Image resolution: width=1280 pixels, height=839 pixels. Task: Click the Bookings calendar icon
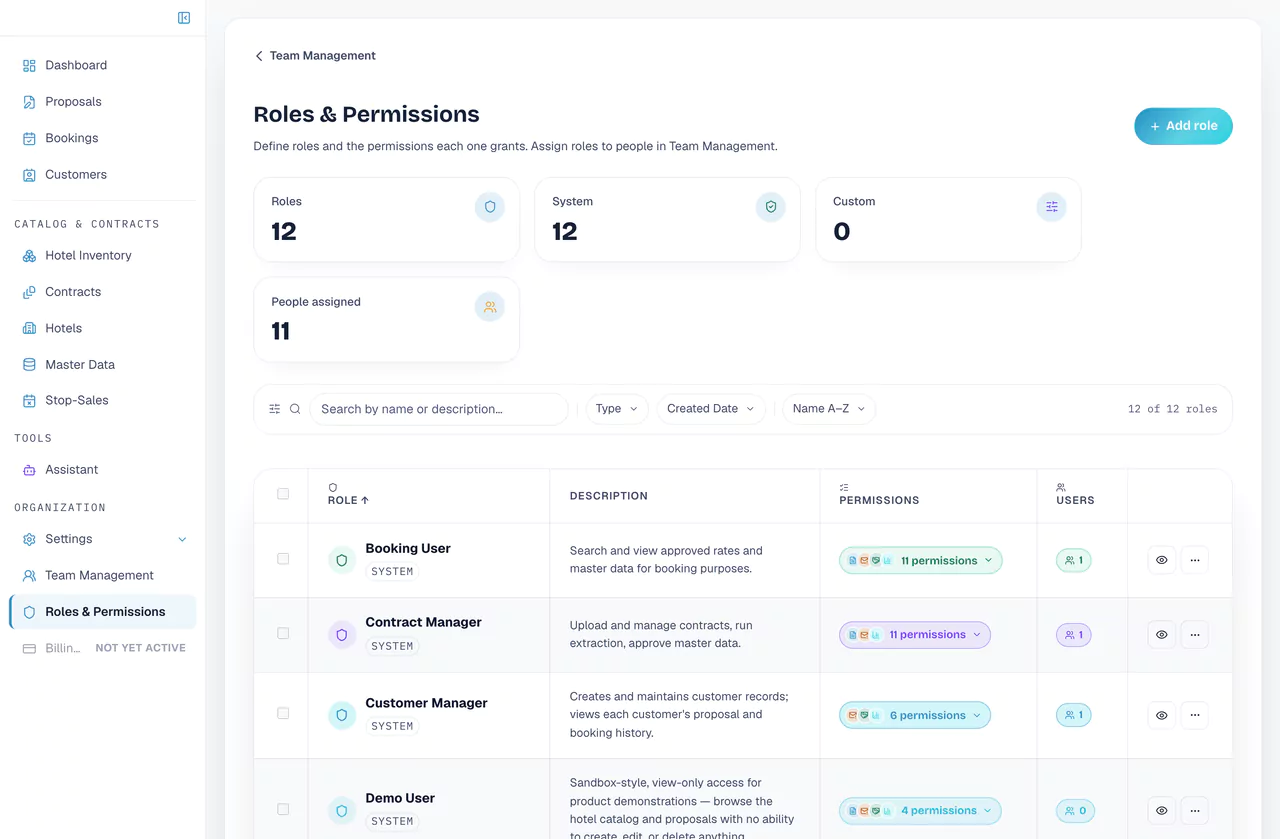[x=29, y=139]
